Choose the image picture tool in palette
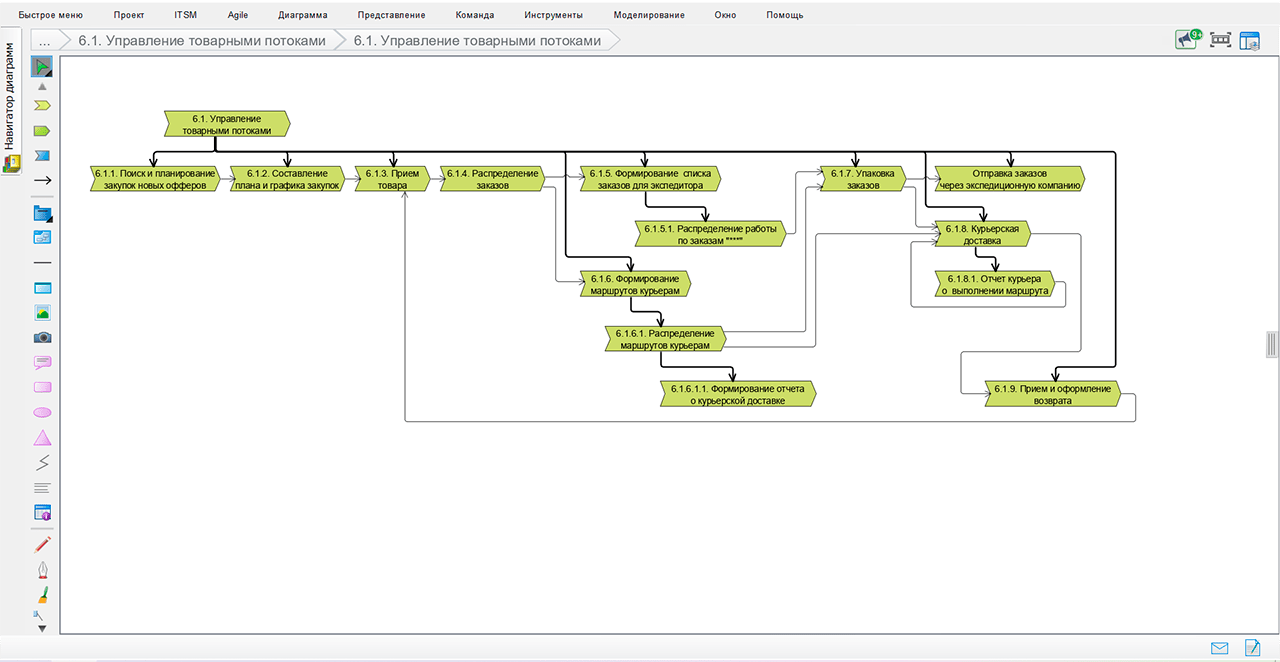This screenshot has width=1280, height=662. [42, 312]
